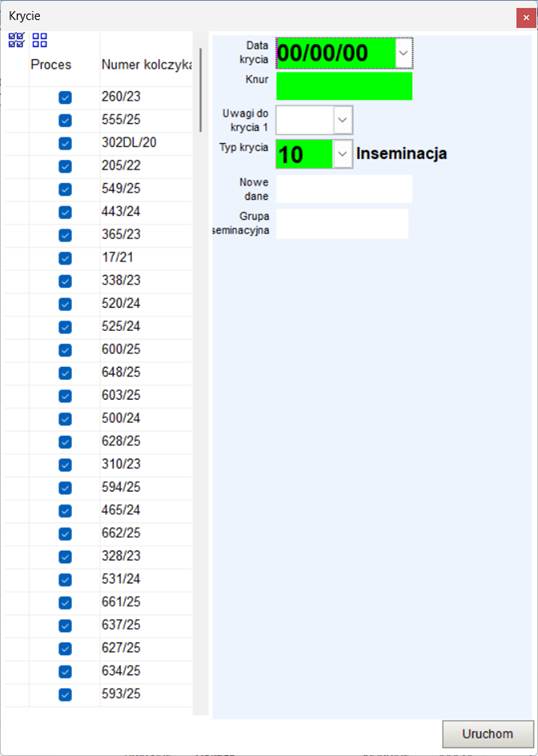Click the Proces column header
Screen dimensions: 538x756
click(x=51, y=65)
